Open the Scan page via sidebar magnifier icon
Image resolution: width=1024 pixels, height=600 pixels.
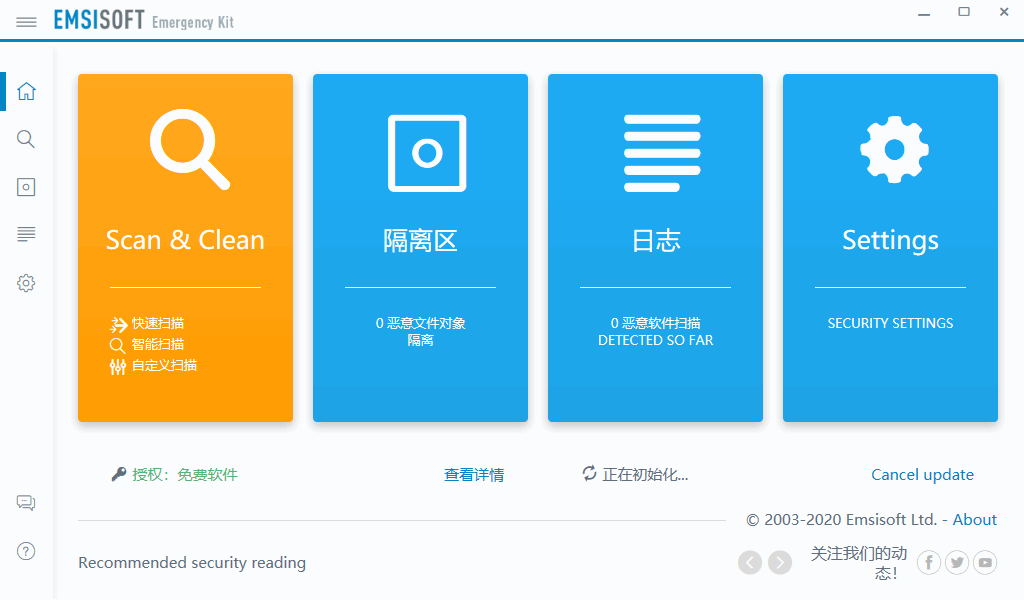26,139
